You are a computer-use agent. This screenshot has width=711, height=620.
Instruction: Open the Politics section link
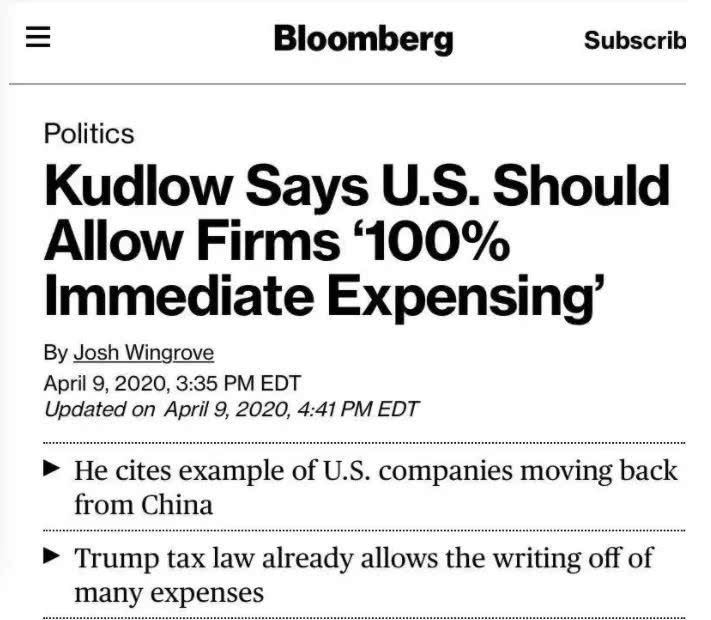point(89,133)
